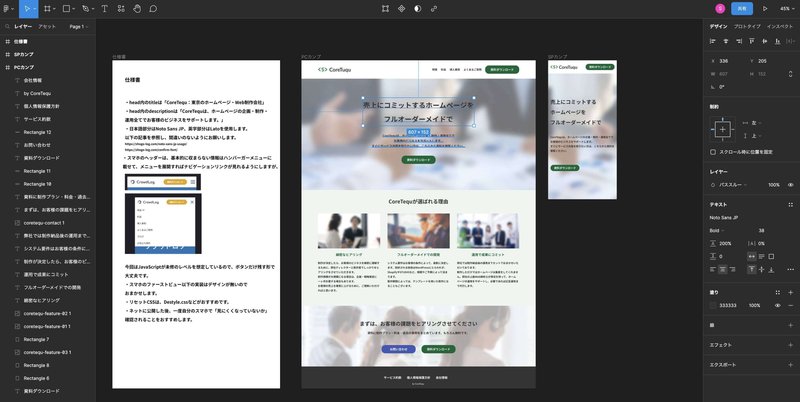This screenshot has width=800, height=402.
Task: Open text styles four-dot icon
Action: [x=791, y=205]
